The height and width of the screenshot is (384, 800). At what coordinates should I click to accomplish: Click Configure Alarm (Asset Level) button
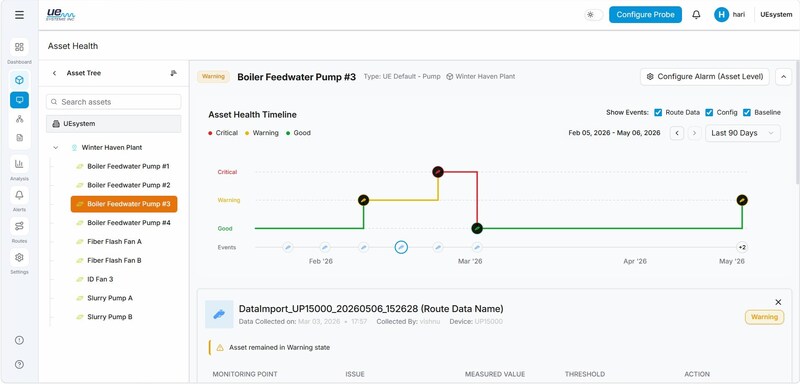[x=705, y=76]
